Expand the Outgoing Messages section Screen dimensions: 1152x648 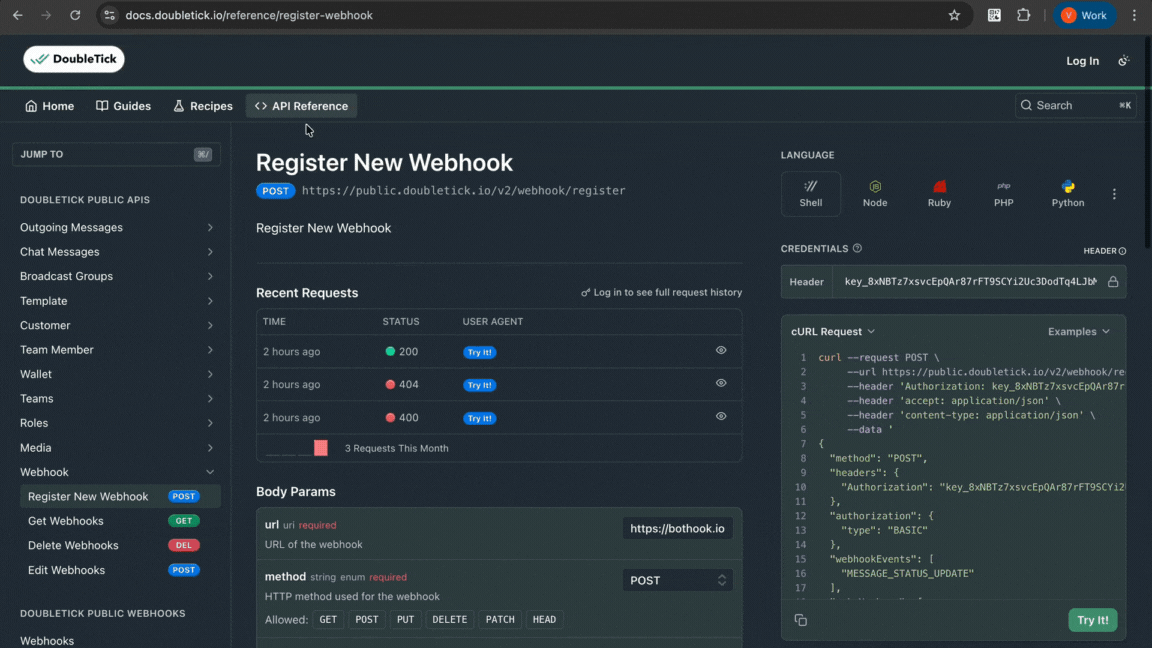(x=116, y=227)
